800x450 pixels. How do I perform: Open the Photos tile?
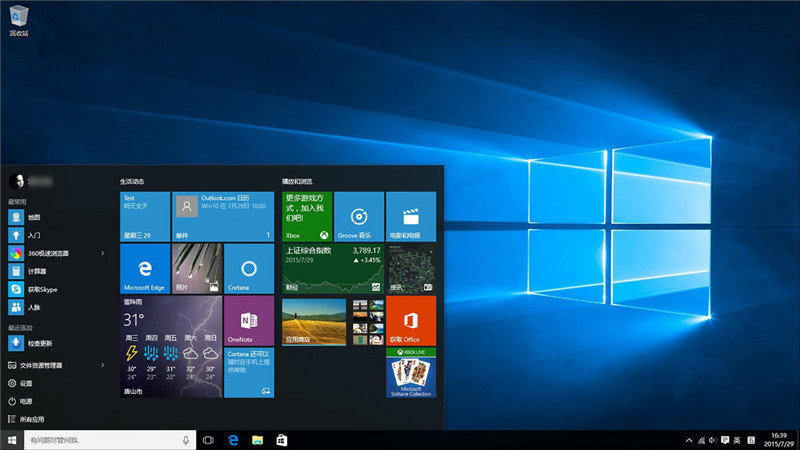[x=197, y=269]
